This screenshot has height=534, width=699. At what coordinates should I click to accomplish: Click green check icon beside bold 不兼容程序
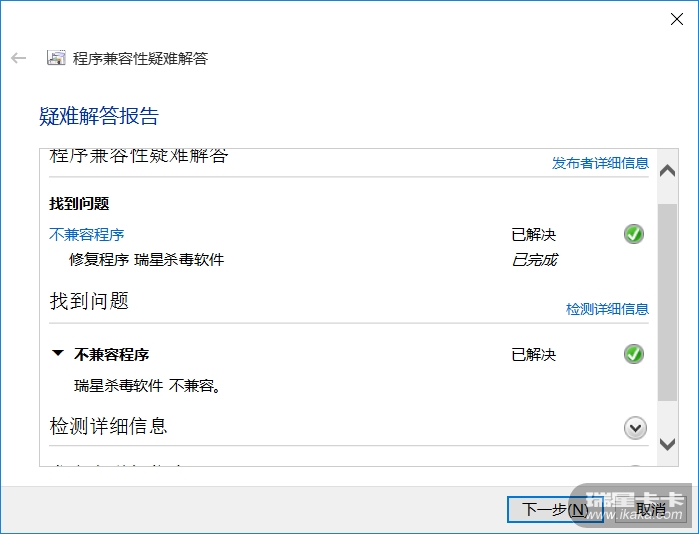pyautogui.click(x=633, y=354)
